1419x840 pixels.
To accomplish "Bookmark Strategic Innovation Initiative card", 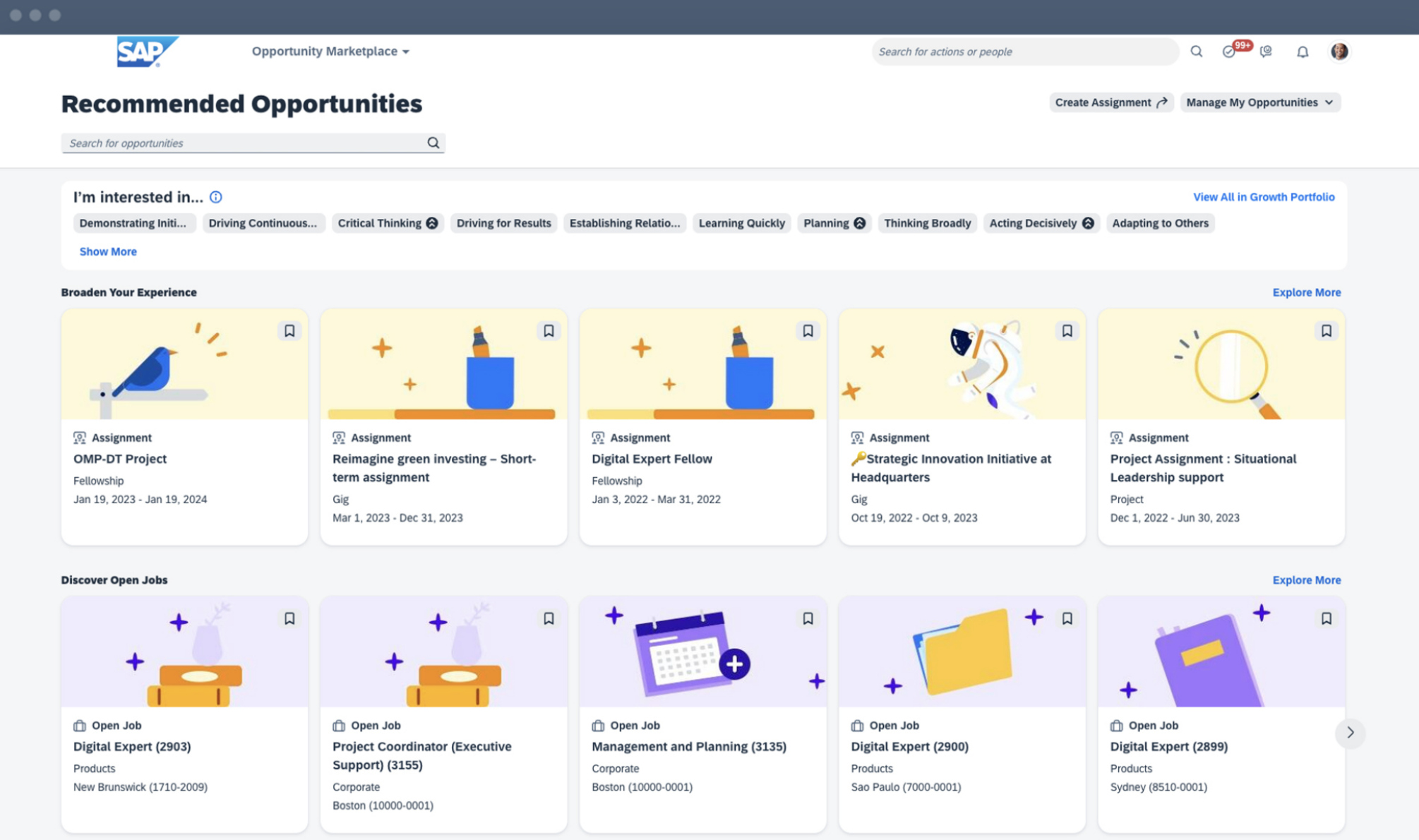I will click(x=1067, y=330).
